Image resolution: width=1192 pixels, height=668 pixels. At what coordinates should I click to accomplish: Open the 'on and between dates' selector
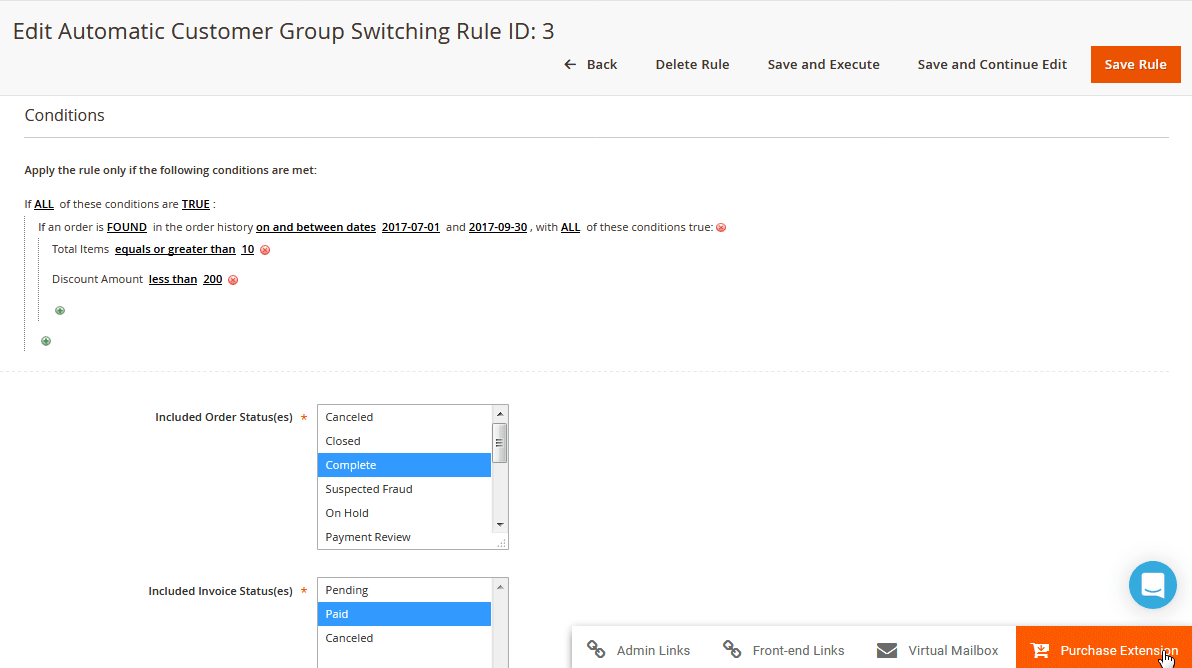(x=315, y=227)
